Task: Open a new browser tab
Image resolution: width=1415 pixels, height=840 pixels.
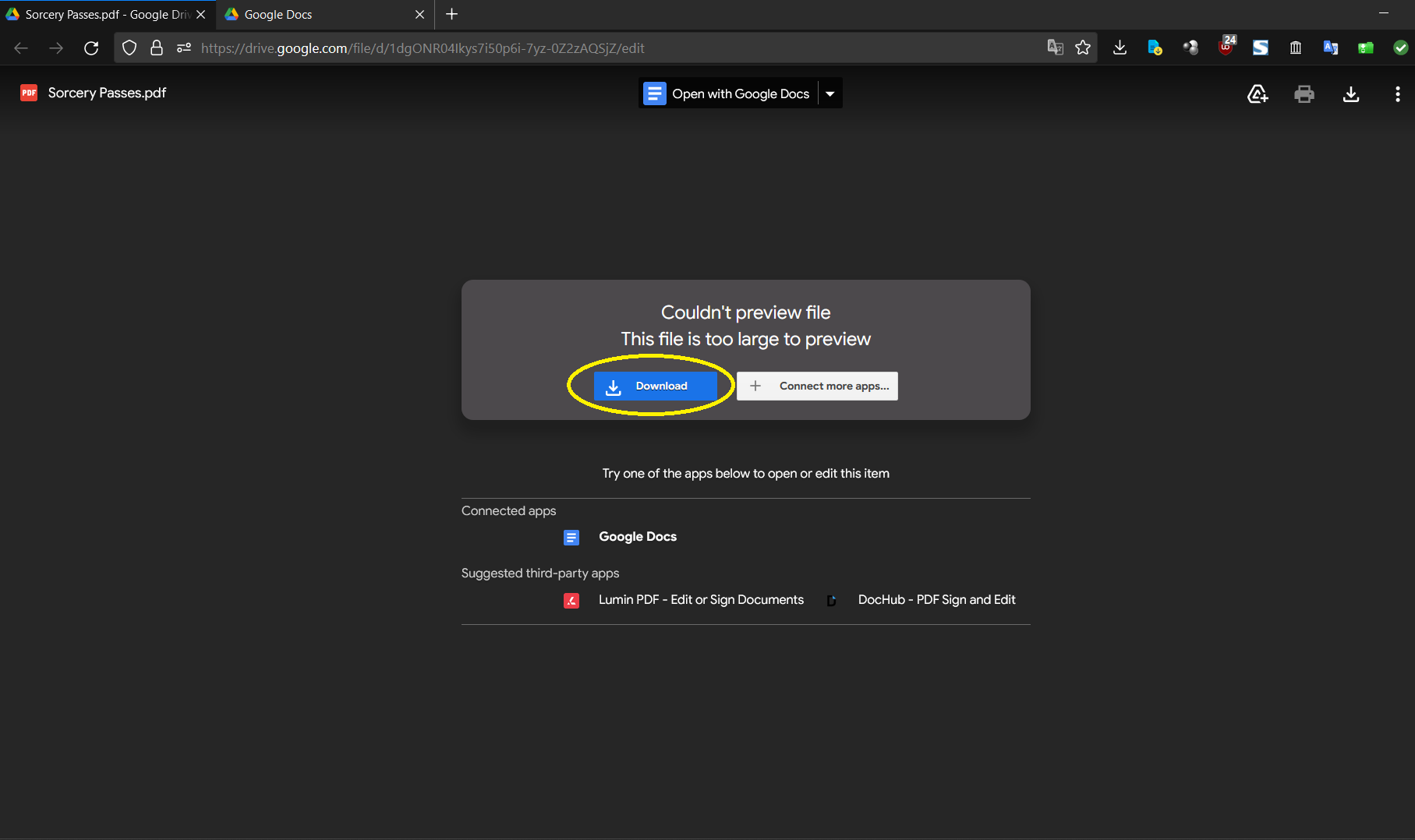Action: click(x=451, y=14)
